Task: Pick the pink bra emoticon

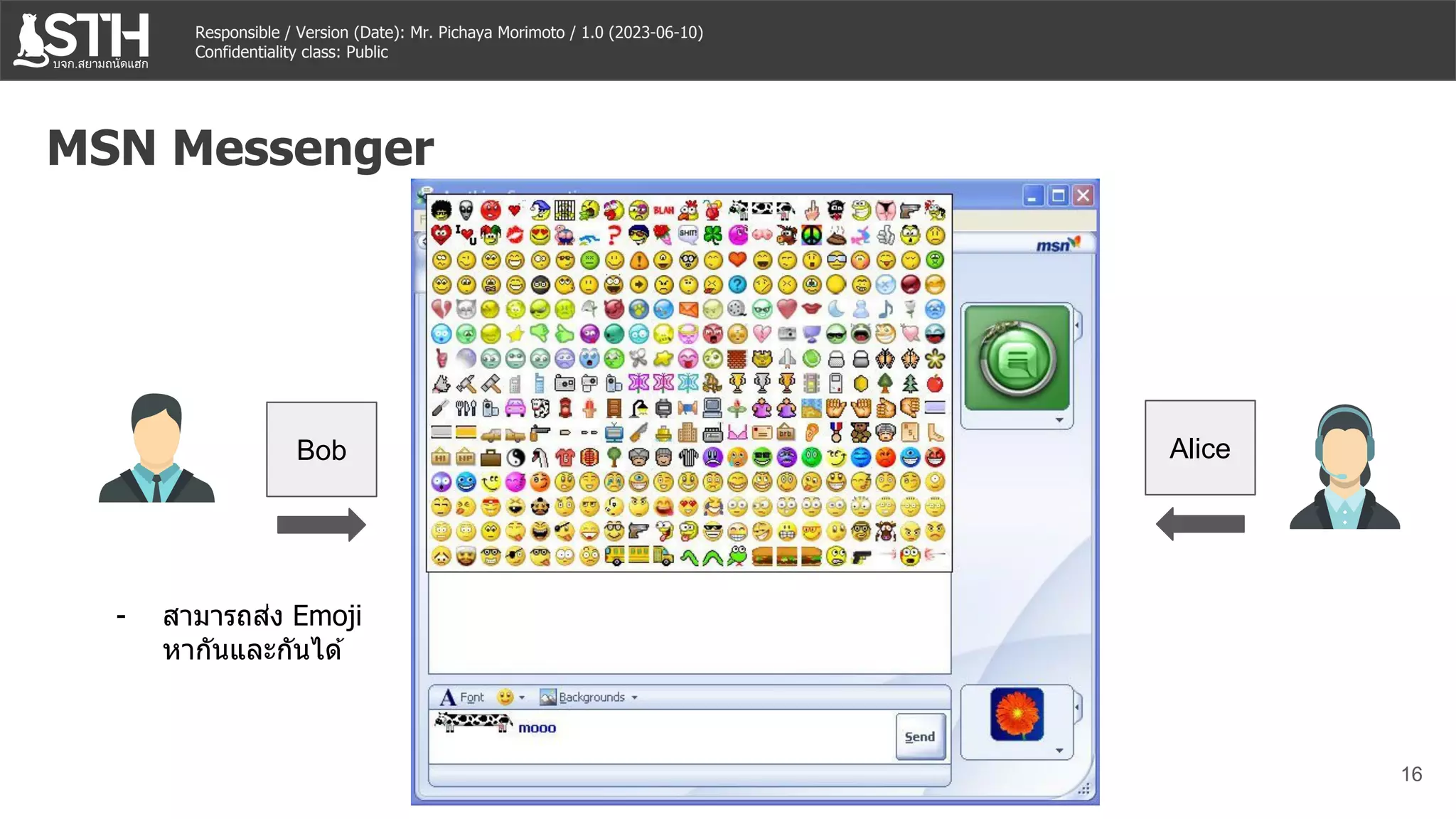Action: point(737,432)
